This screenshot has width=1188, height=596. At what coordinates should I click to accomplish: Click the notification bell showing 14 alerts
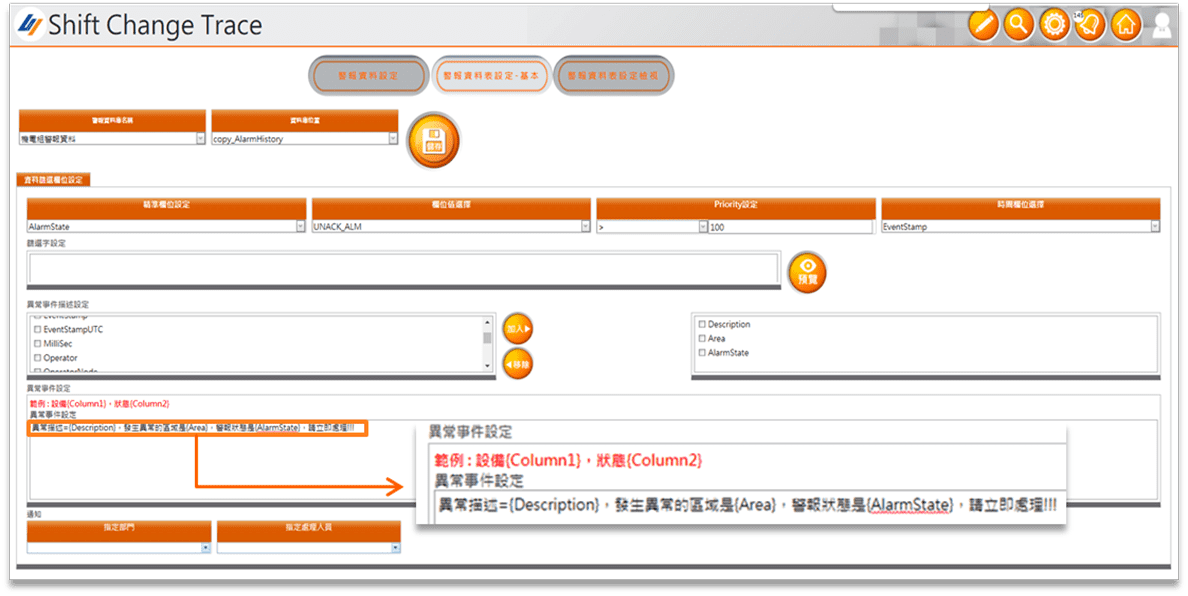click(x=1092, y=23)
